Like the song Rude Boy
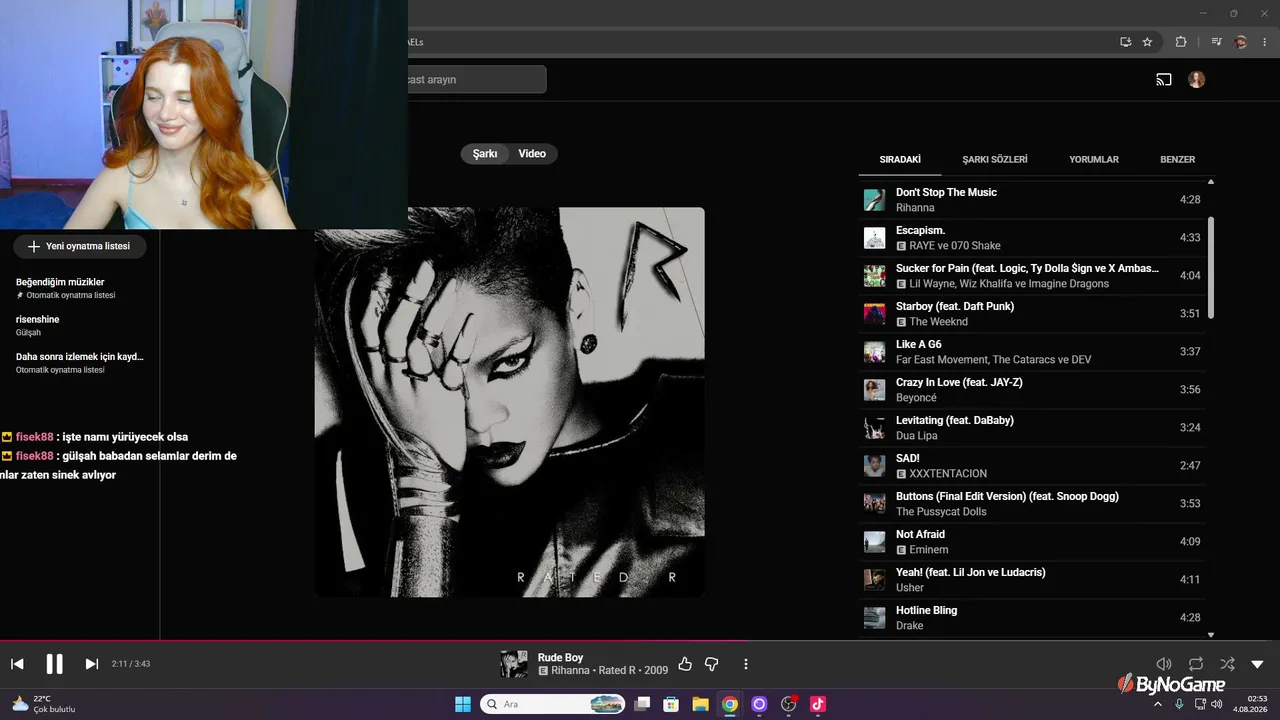Screen dimensions: 1280x720 685,664
